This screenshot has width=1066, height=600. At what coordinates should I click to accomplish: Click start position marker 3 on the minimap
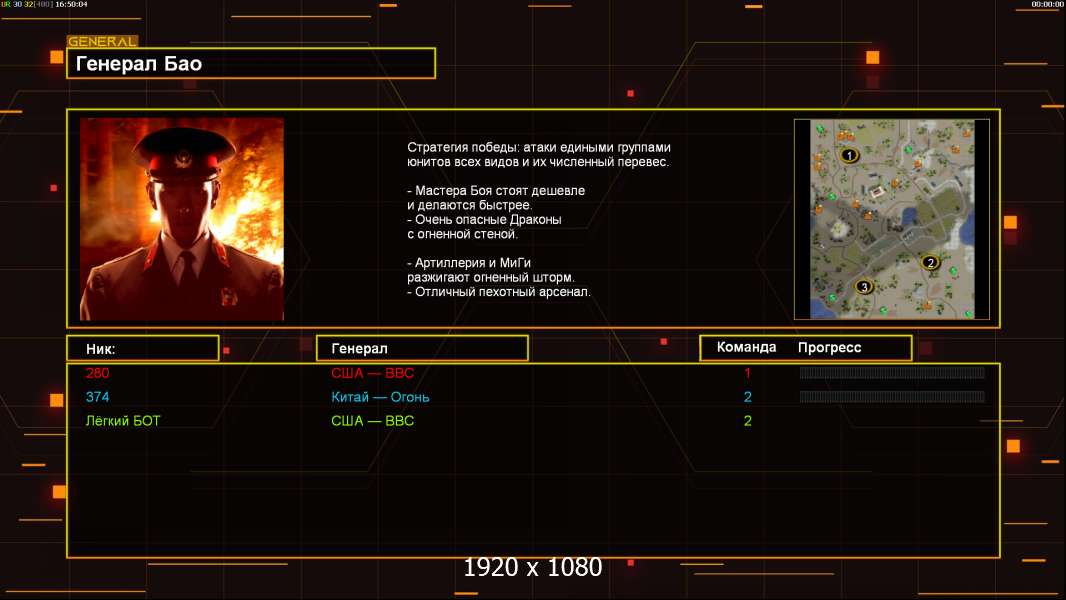click(863, 287)
